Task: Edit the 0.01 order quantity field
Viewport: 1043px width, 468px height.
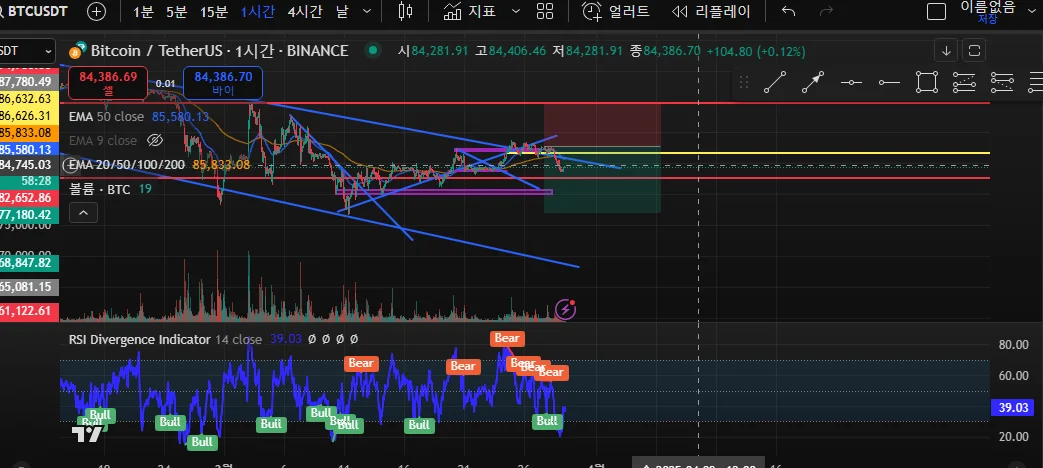Action: [166, 84]
